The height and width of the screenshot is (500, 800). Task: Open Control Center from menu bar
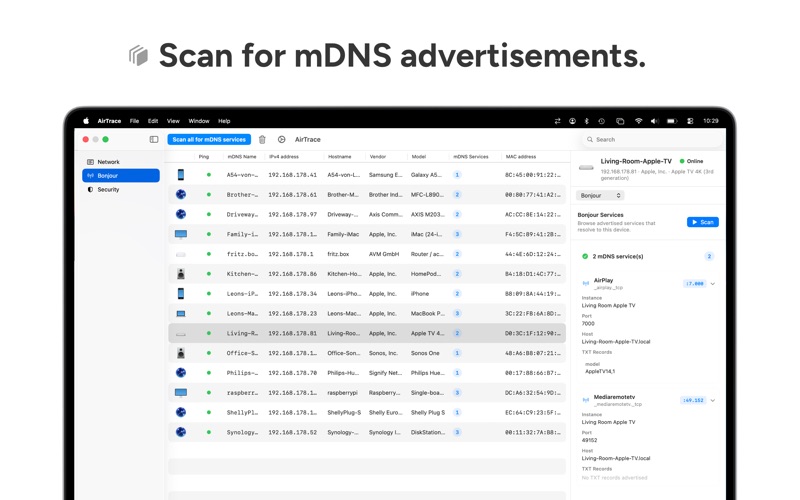tap(690, 121)
